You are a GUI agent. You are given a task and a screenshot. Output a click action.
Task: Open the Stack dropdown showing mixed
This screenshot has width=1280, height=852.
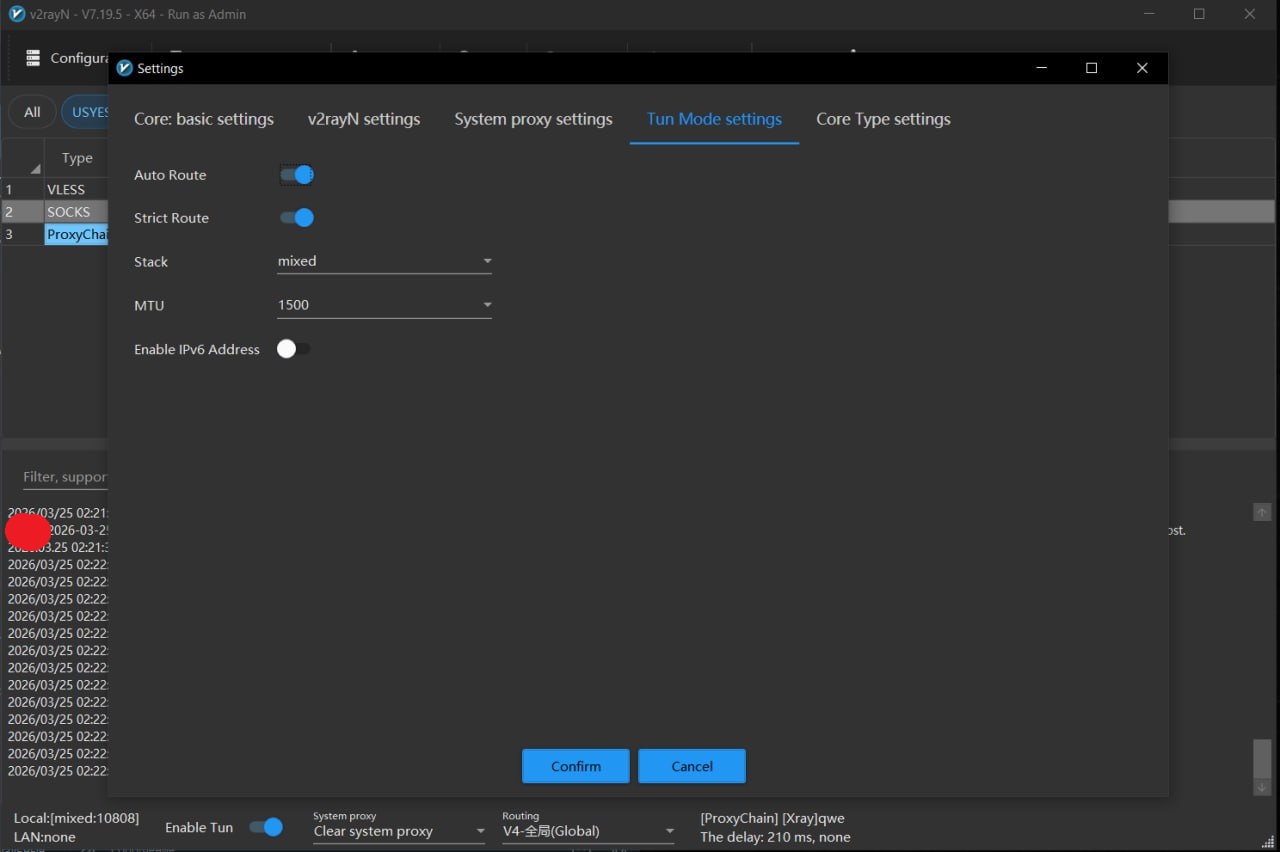pyautogui.click(x=384, y=261)
